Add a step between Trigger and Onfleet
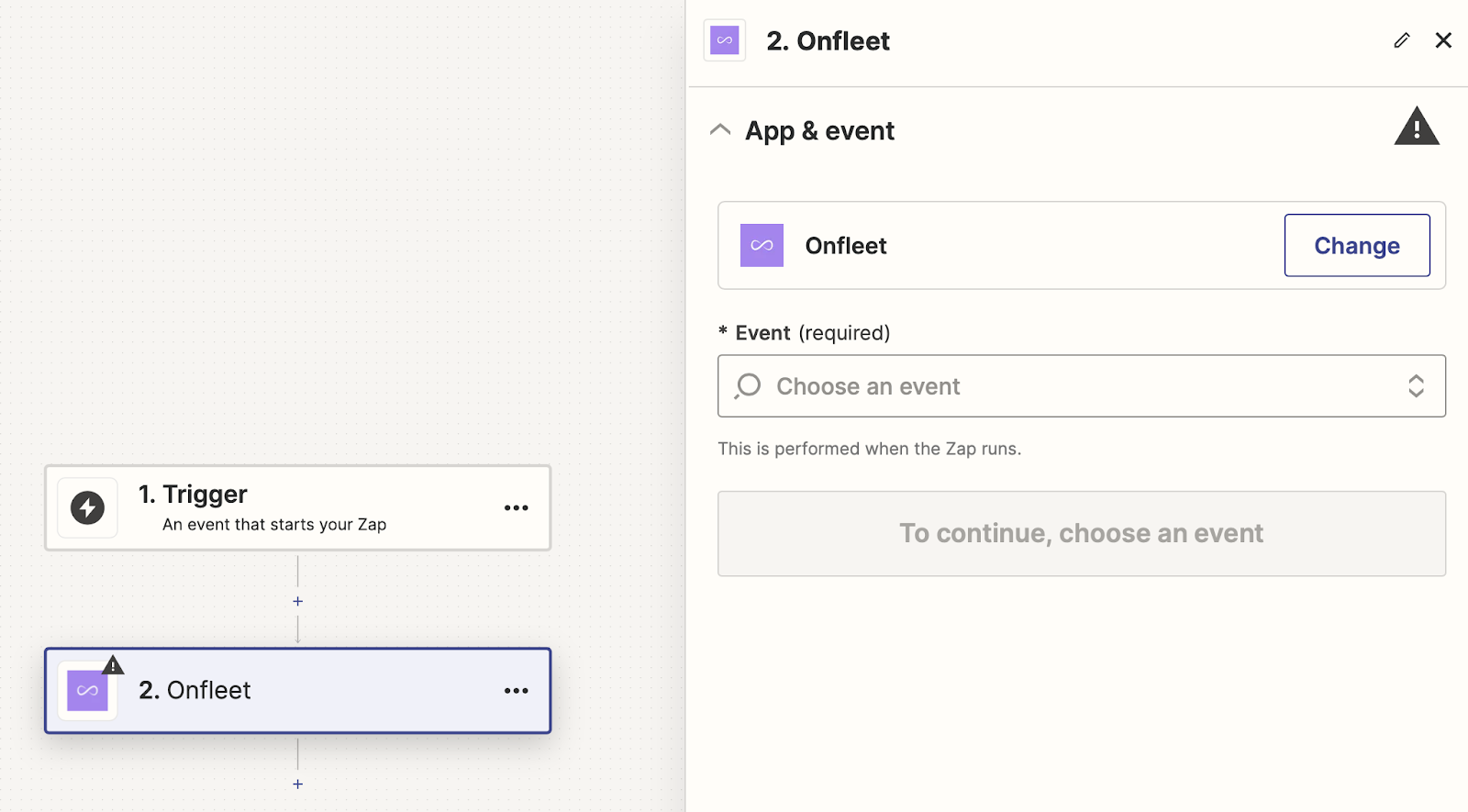Viewport: 1468px width, 812px height. click(x=297, y=601)
